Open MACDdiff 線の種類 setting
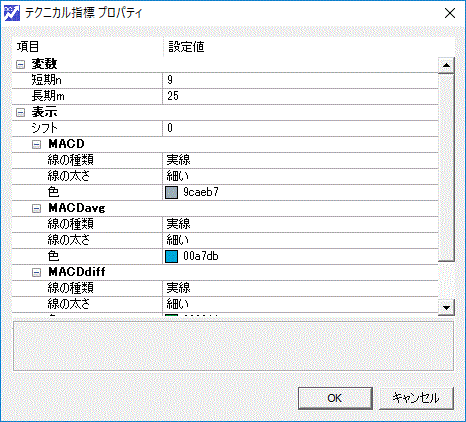This screenshot has height=422, width=466. (300, 288)
